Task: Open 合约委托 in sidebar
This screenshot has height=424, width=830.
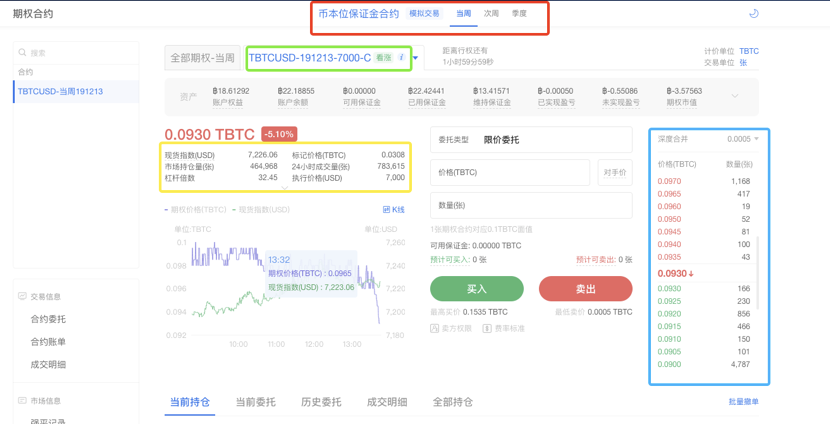Action: (x=48, y=319)
